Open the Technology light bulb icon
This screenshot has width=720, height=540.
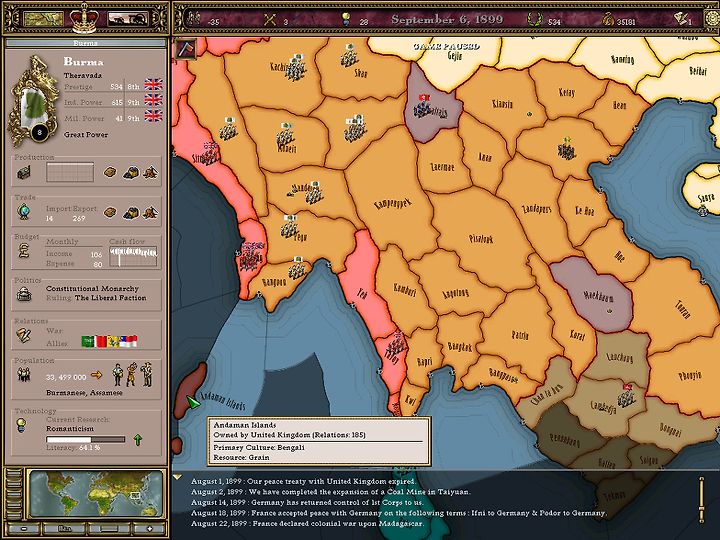coord(21,425)
